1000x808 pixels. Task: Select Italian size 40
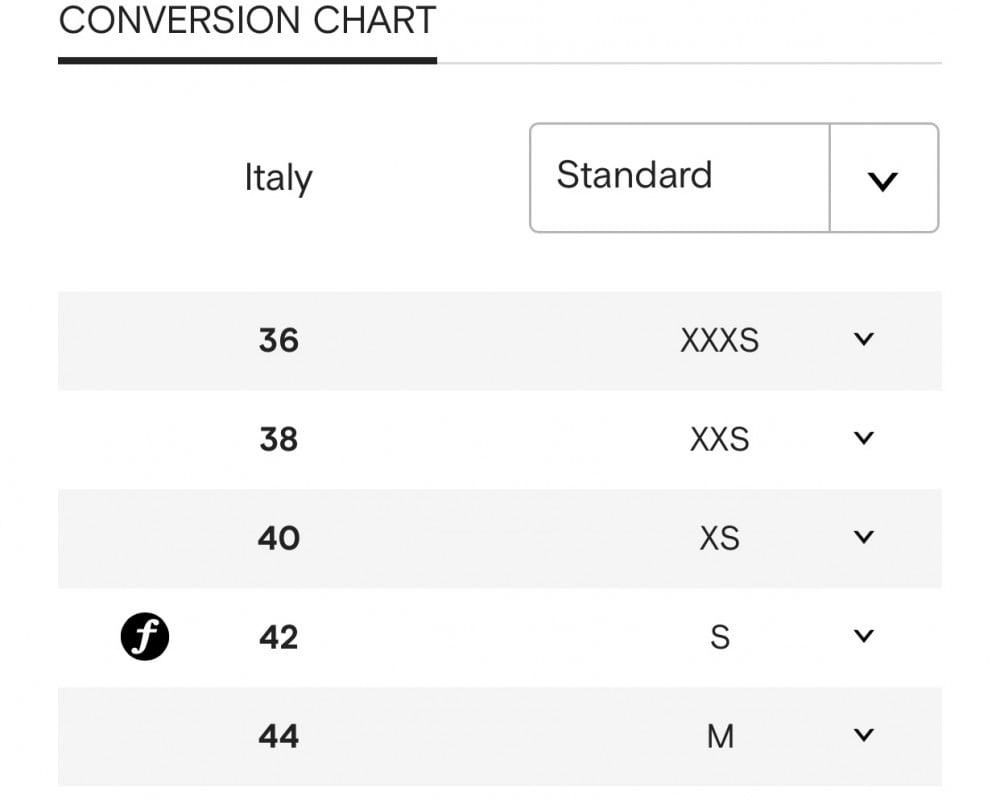coord(279,538)
